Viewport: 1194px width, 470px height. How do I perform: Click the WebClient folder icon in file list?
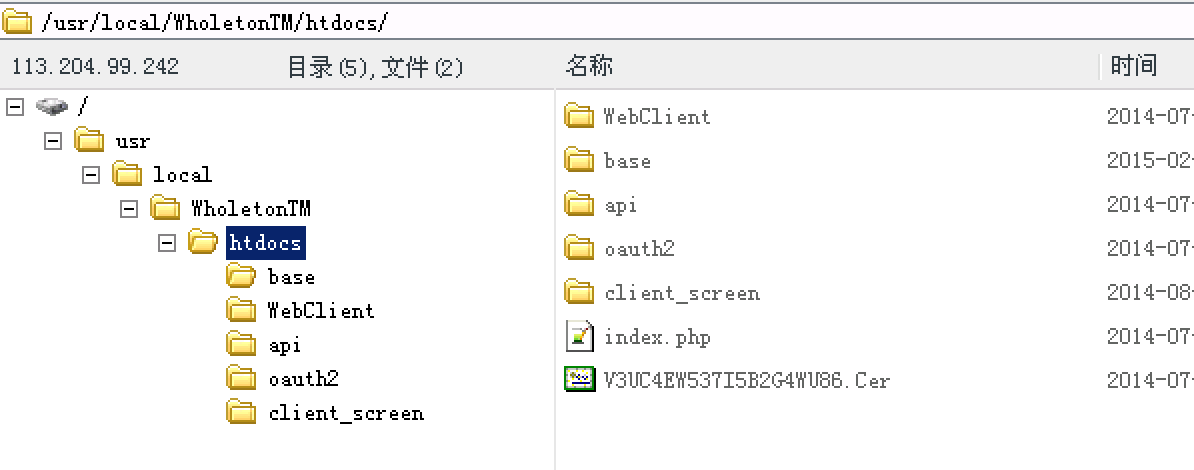579,116
